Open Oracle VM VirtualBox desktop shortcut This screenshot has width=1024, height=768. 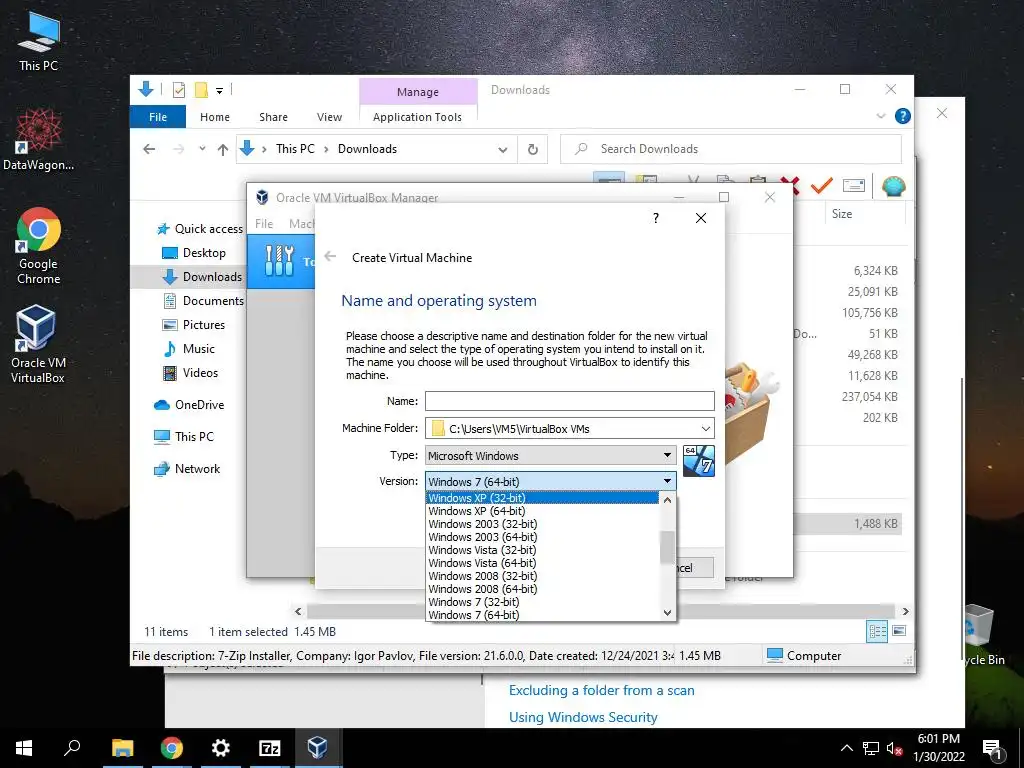38,344
